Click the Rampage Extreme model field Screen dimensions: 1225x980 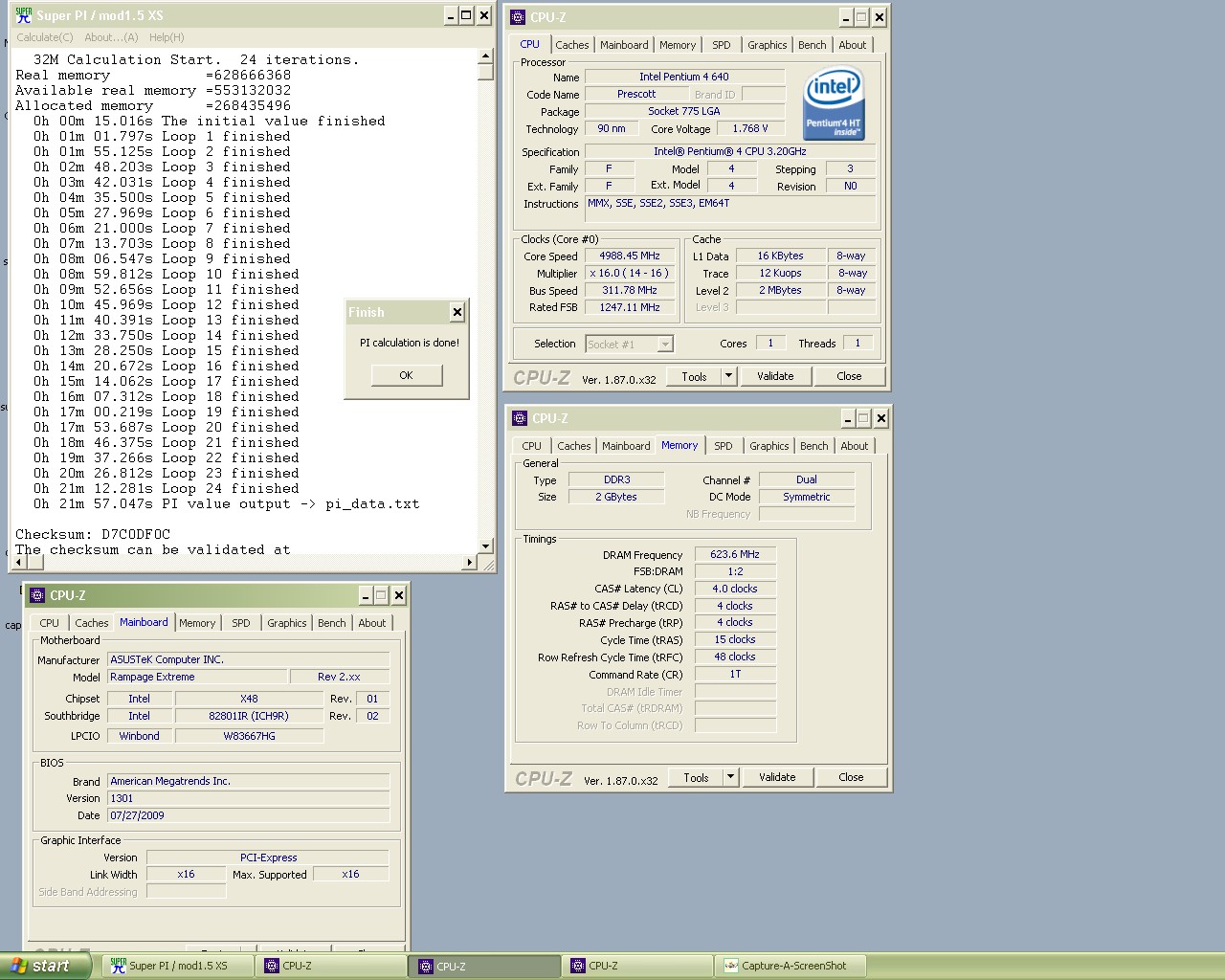point(197,677)
